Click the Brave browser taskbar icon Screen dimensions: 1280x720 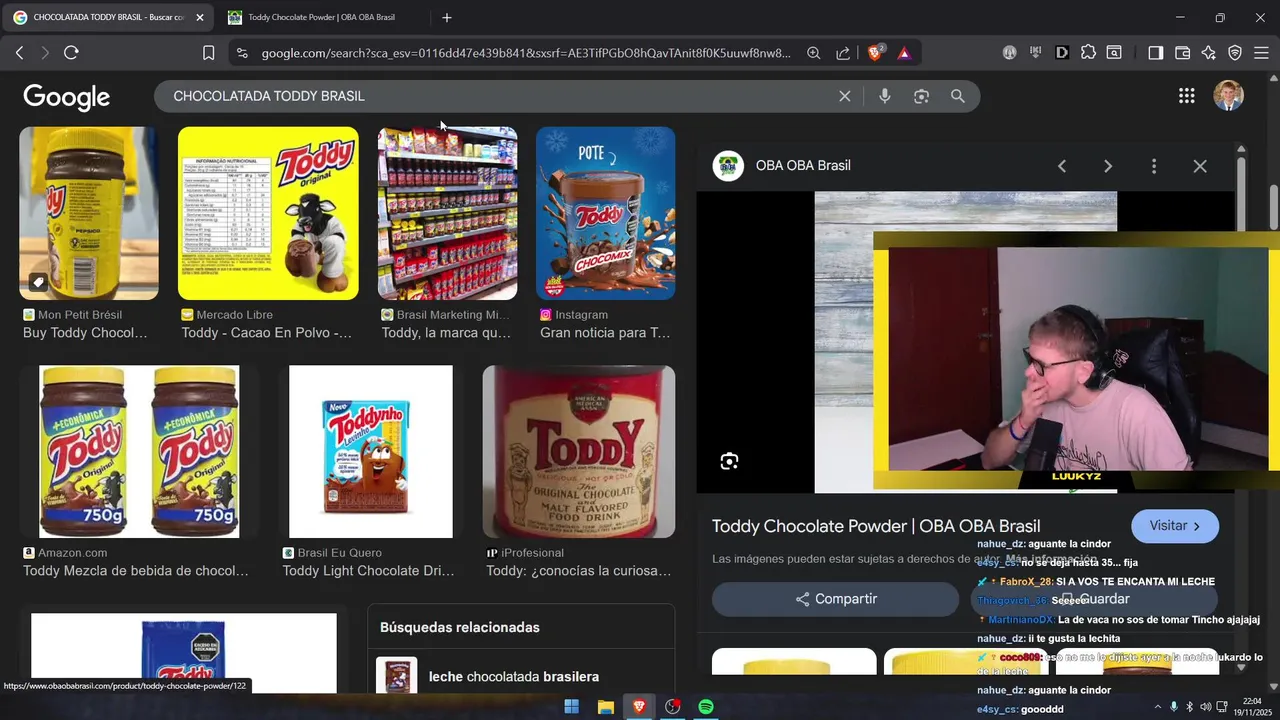tap(638, 707)
